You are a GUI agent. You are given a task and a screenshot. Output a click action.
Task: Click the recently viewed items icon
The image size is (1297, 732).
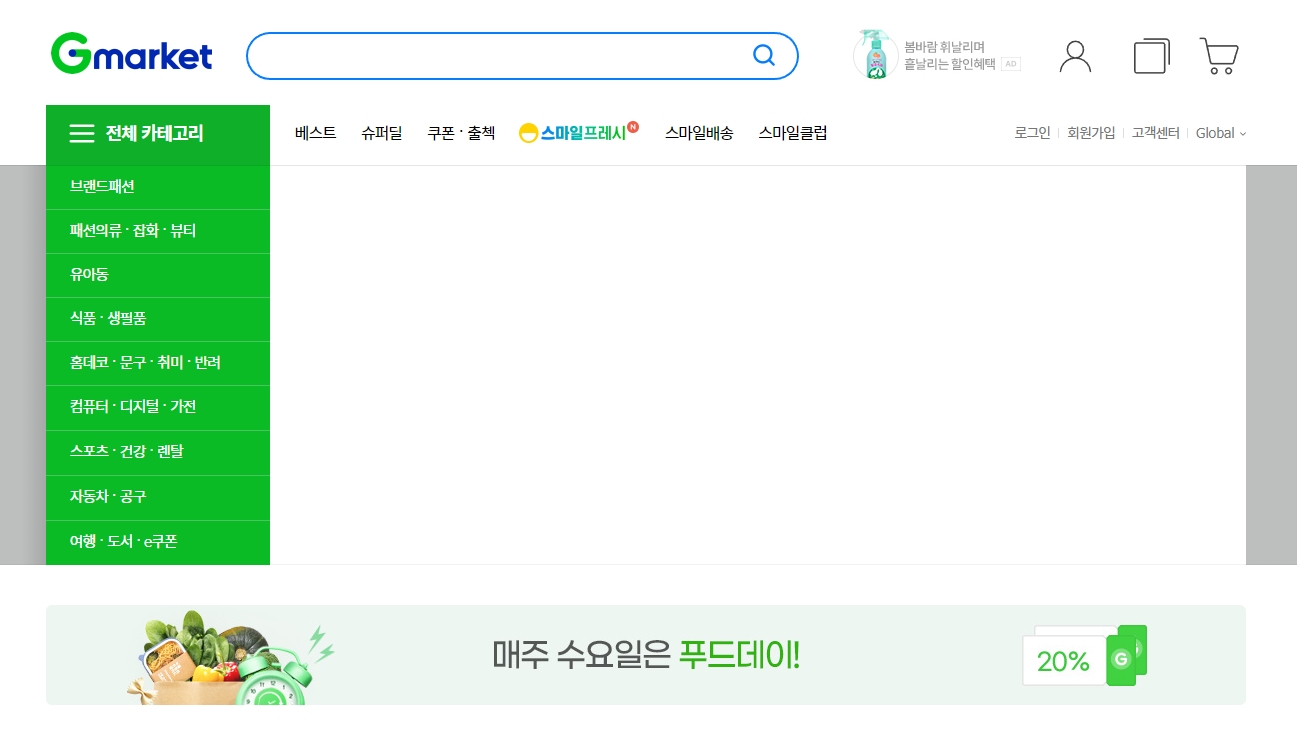pos(1150,55)
